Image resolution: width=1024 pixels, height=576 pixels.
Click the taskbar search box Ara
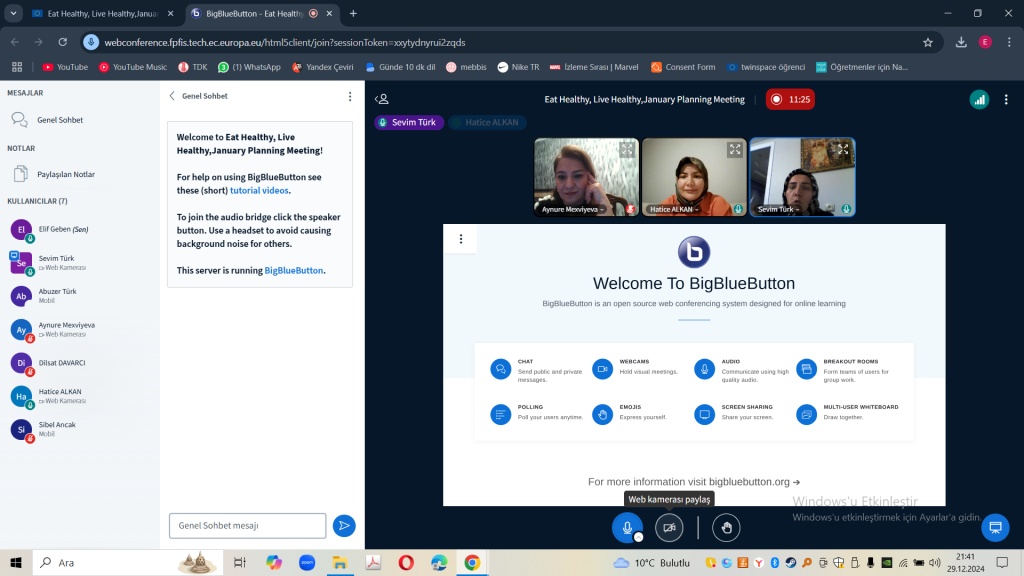click(x=127, y=562)
